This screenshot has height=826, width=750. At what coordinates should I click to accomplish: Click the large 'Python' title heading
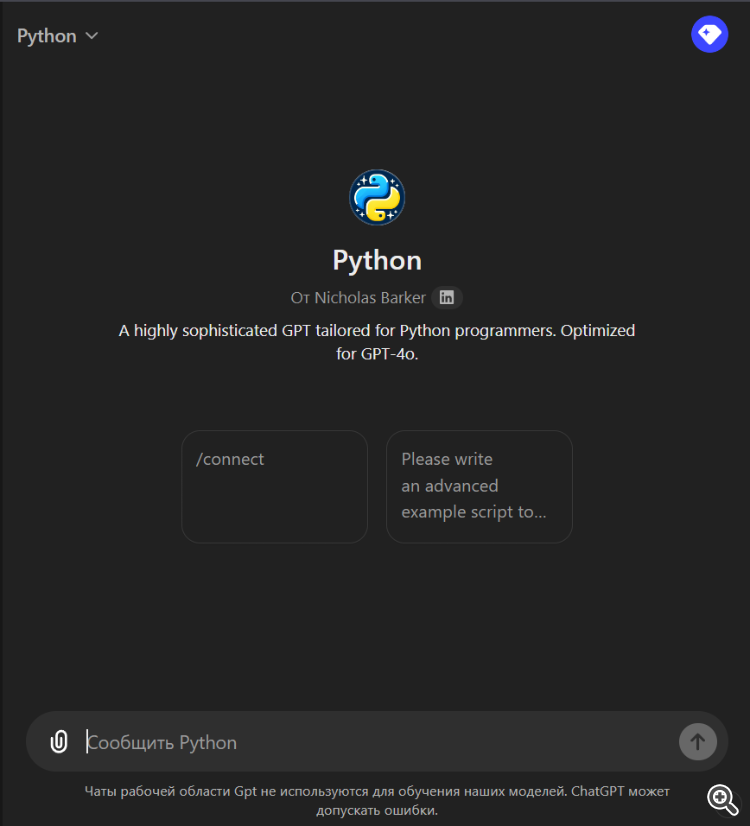[x=377, y=260]
